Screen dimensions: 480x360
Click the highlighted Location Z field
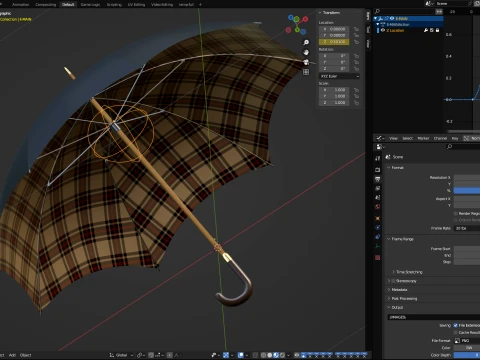pos(334,42)
